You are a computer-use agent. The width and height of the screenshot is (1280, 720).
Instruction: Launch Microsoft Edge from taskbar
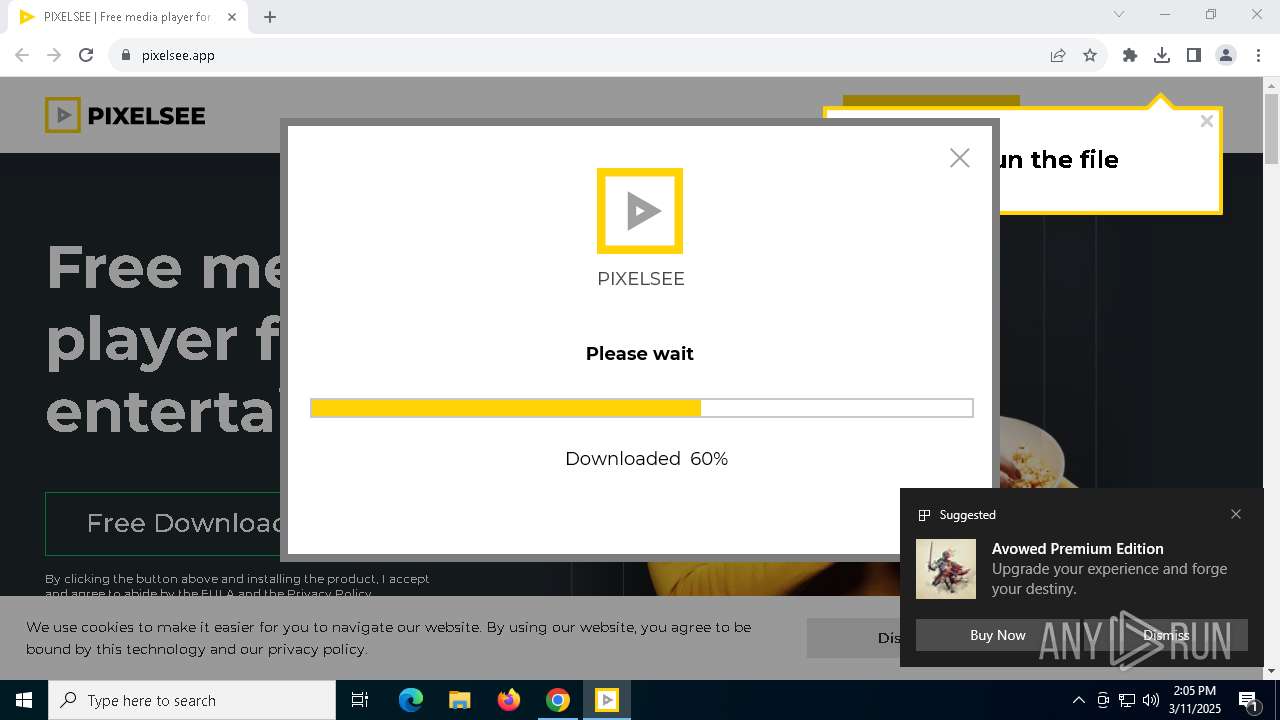point(411,700)
